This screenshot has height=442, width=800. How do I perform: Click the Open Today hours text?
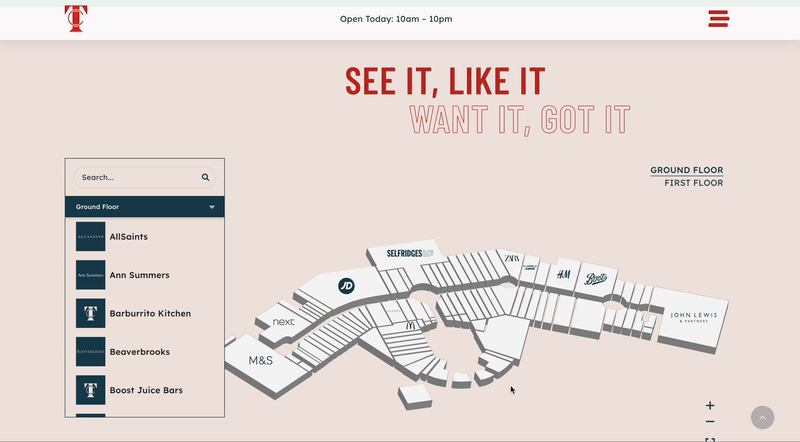396,19
